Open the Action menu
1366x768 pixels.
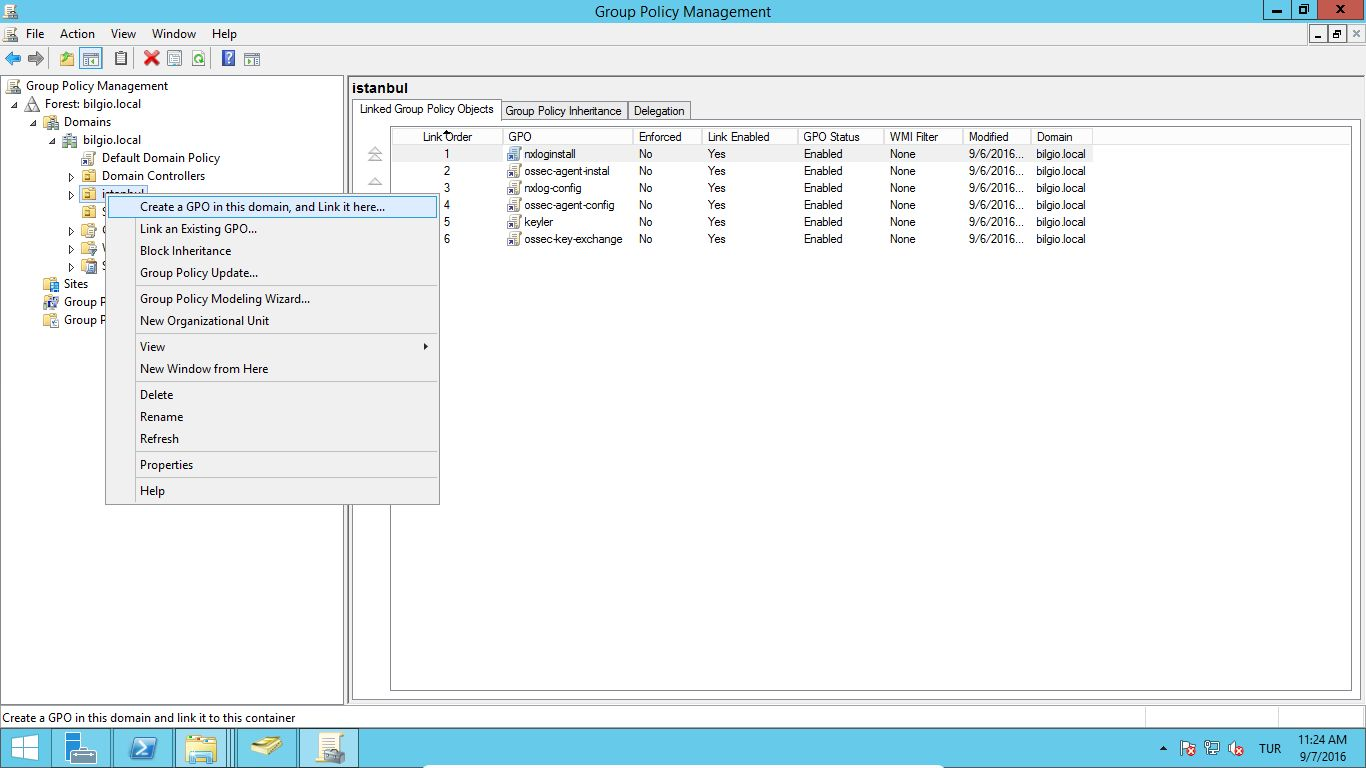pyautogui.click(x=77, y=34)
